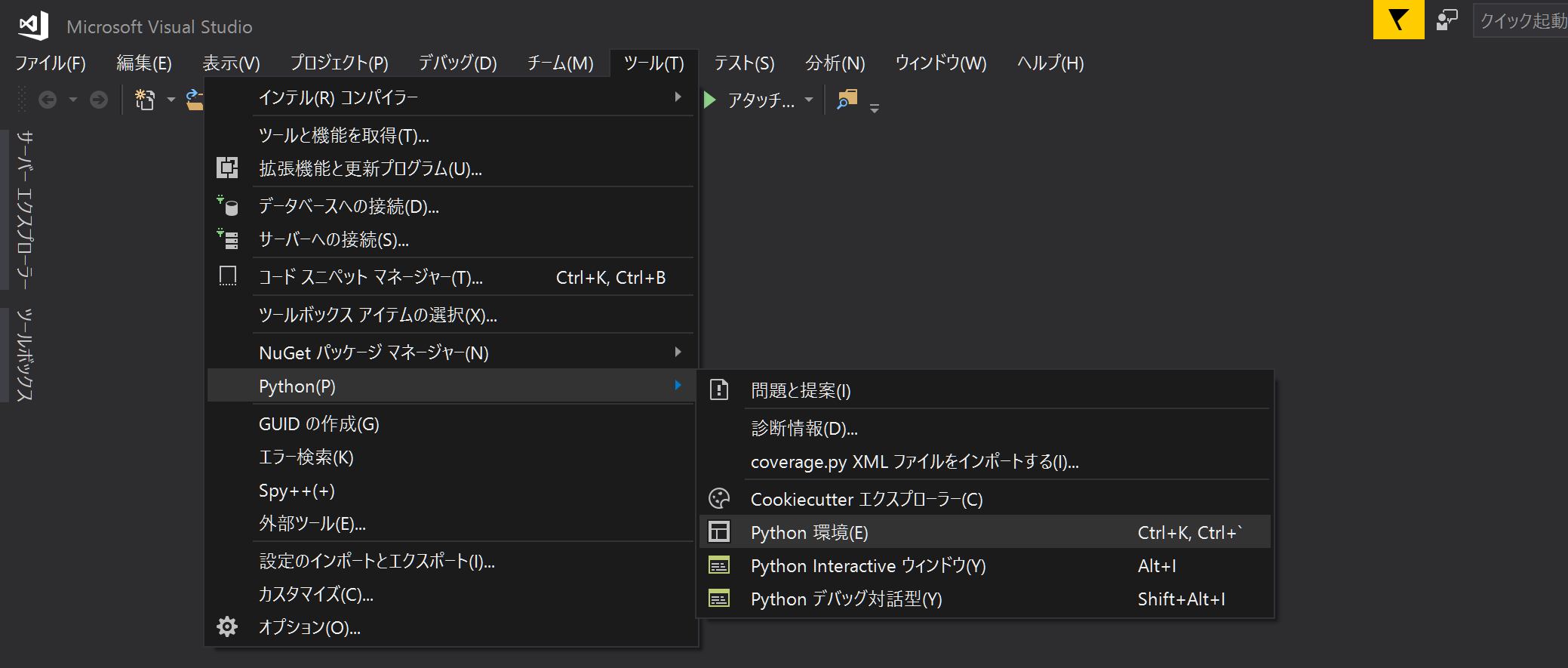1568x668 pixels.
Task: Expand the Python(P) submenu arrow
Action: 678,385
